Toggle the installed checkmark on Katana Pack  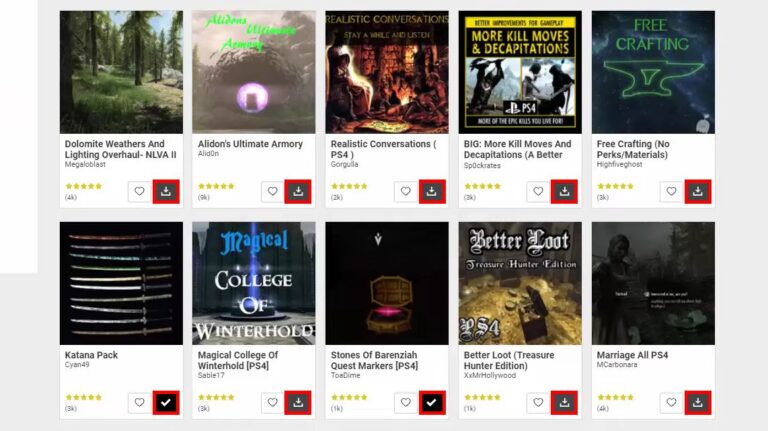166,403
